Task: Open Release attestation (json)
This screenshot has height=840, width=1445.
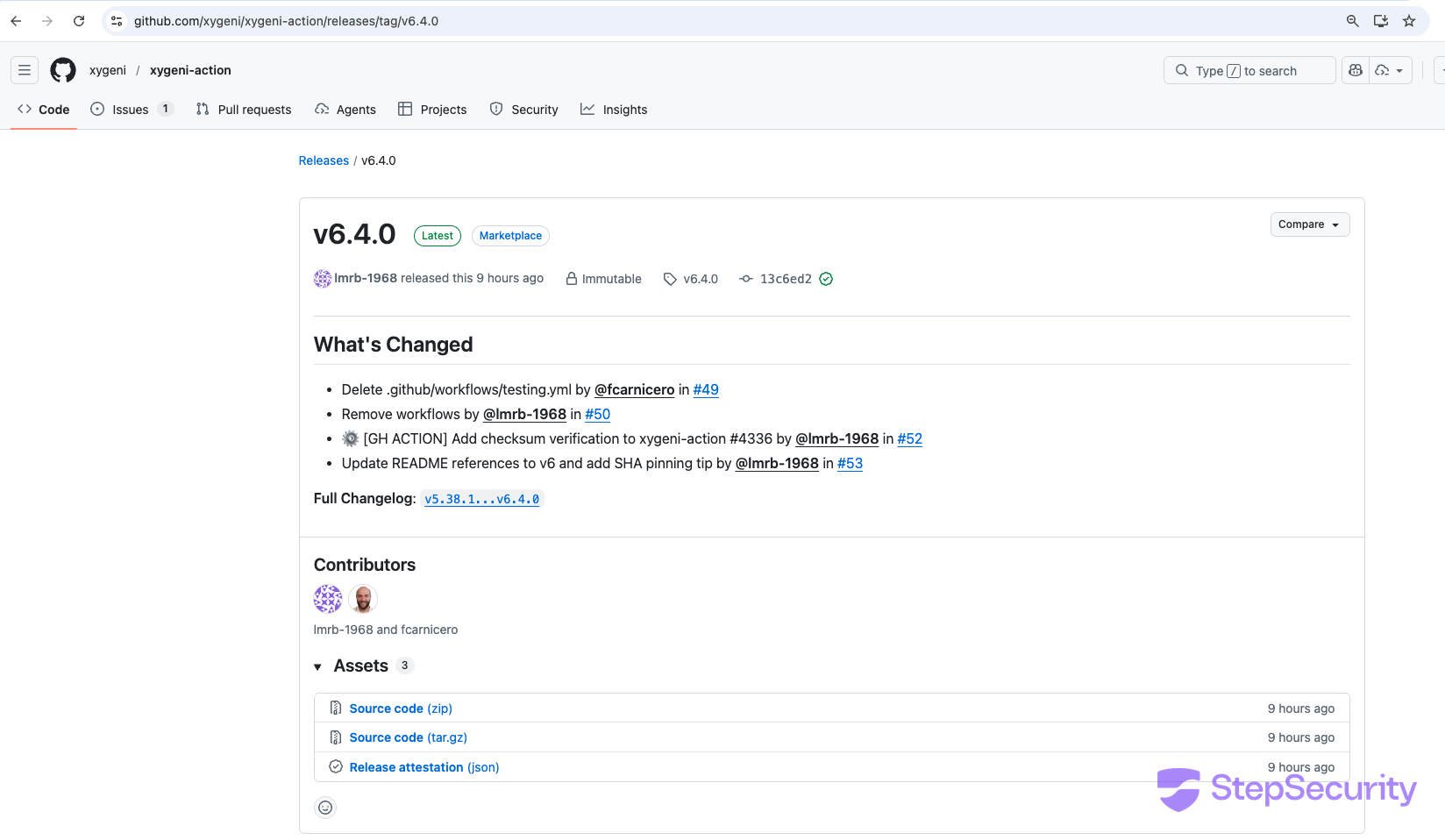Action: pos(424,767)
